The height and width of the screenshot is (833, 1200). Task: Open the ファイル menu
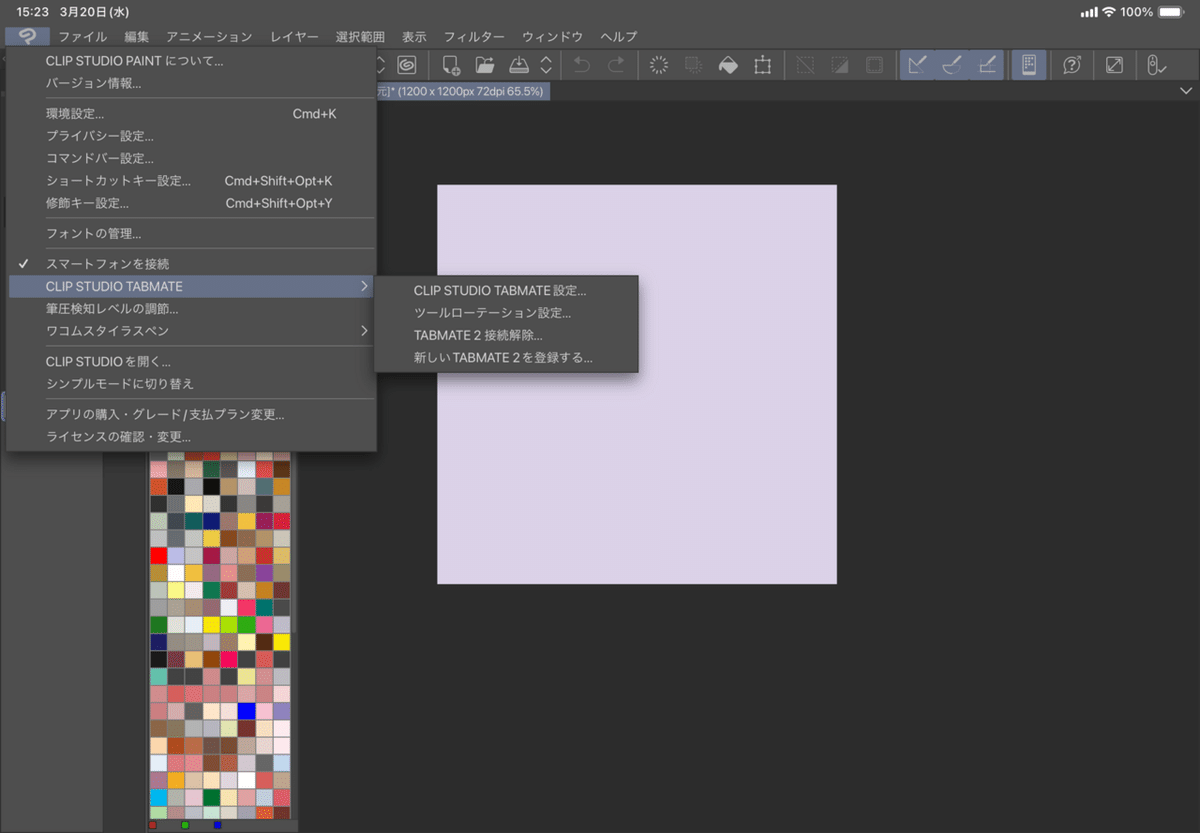(x=82, y=37)
